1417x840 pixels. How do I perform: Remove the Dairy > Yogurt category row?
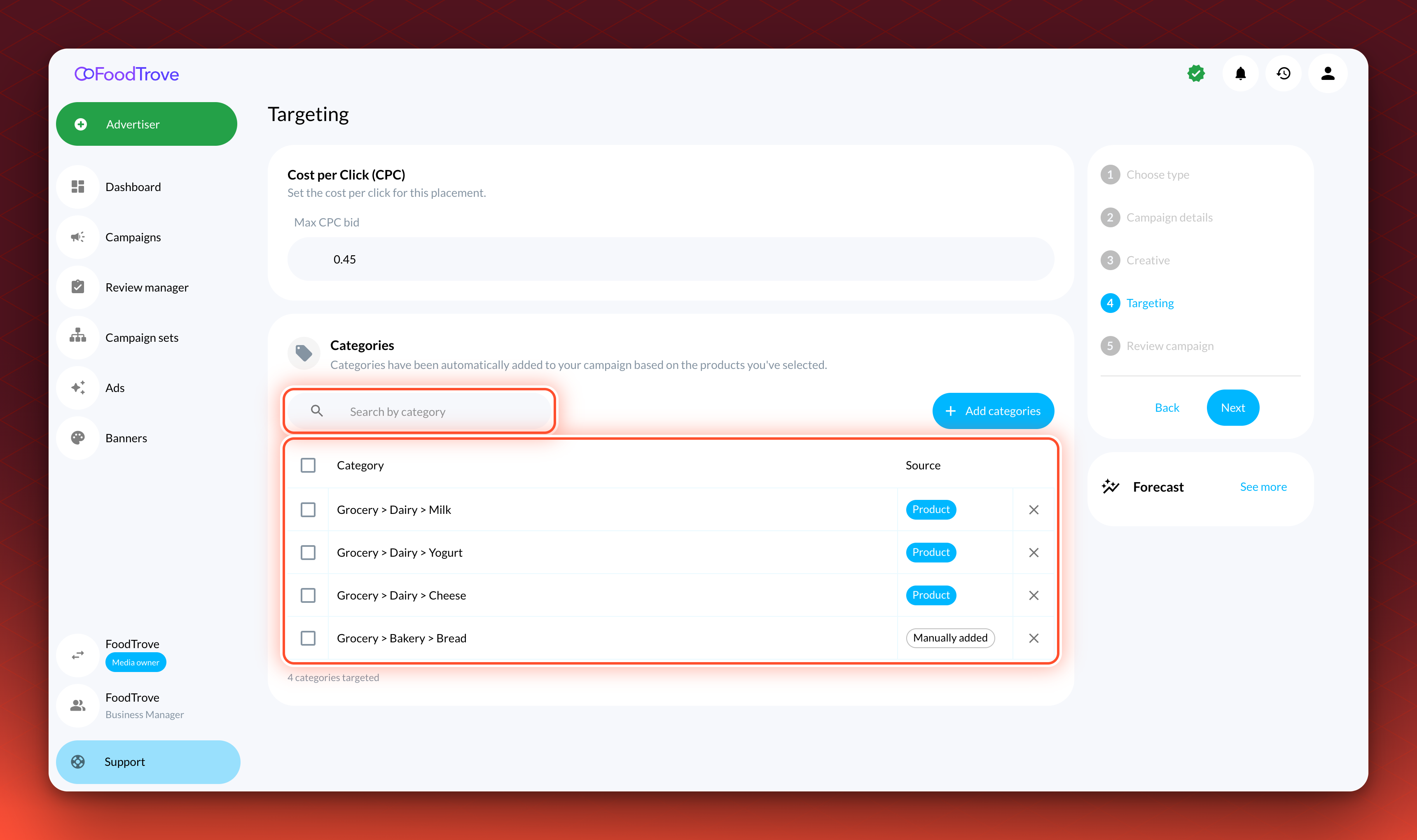click(1034, 553)
